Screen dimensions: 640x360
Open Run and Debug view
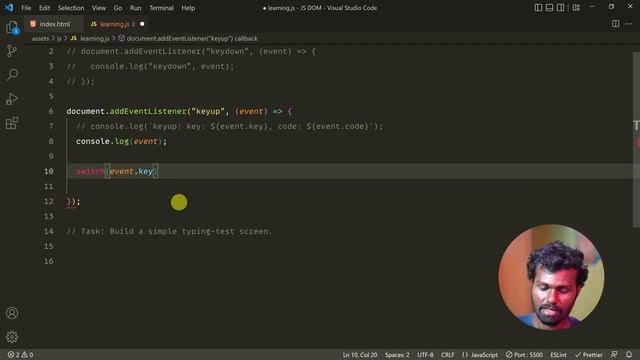coord(12,99)
